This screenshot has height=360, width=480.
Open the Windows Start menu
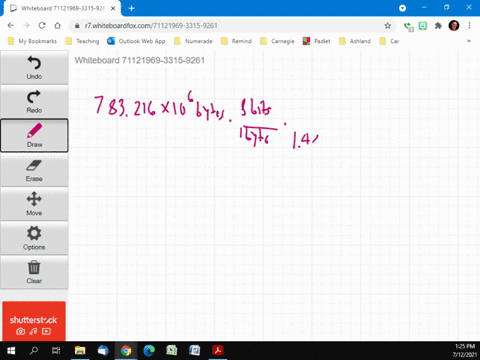click(11, 351)
